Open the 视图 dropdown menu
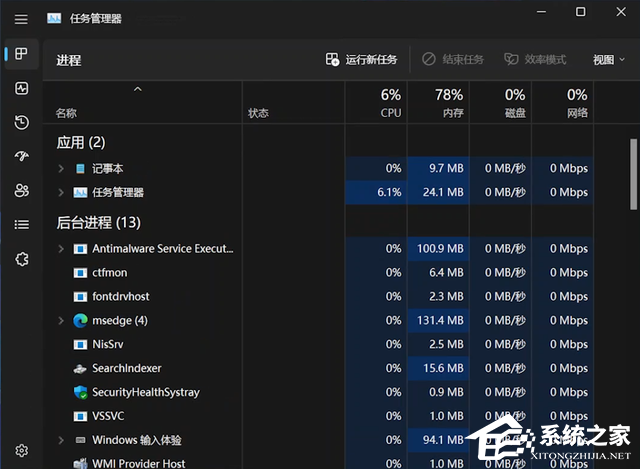640x469 pixels. 608,60
